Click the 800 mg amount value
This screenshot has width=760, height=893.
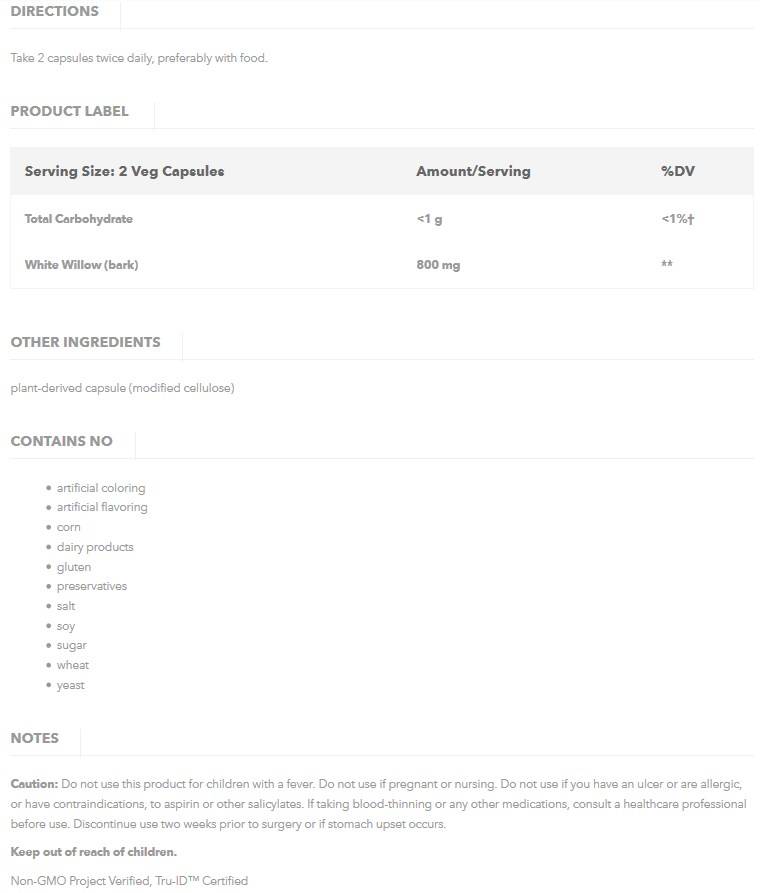coord(438,265)
